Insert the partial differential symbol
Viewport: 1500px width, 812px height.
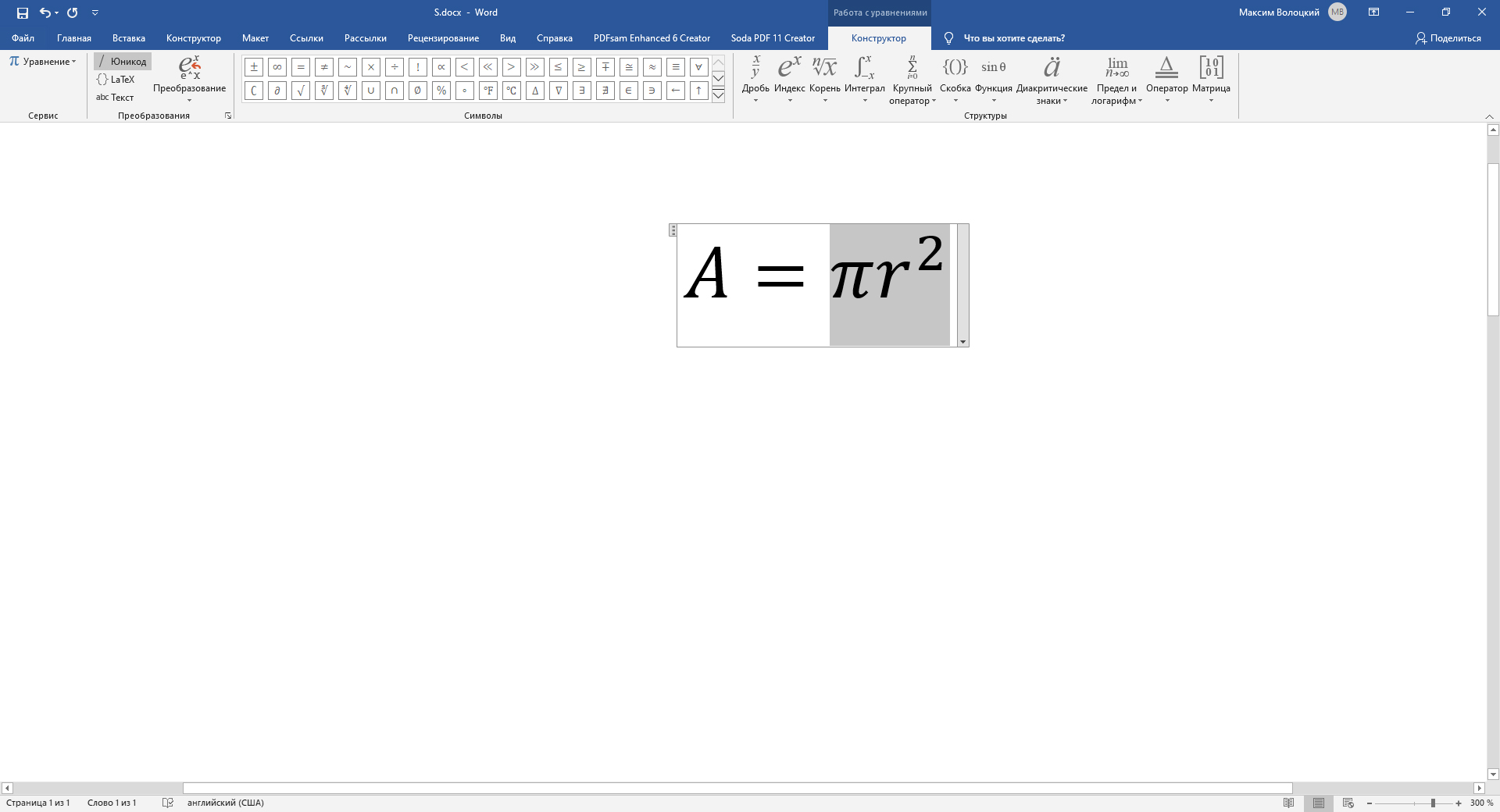point(277,91)
